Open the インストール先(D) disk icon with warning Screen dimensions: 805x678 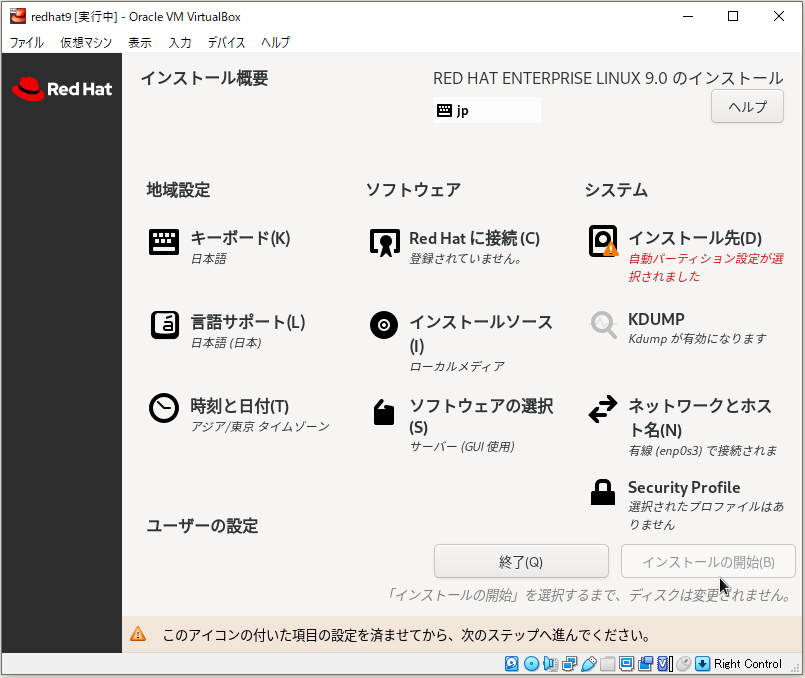coord(603,241)
